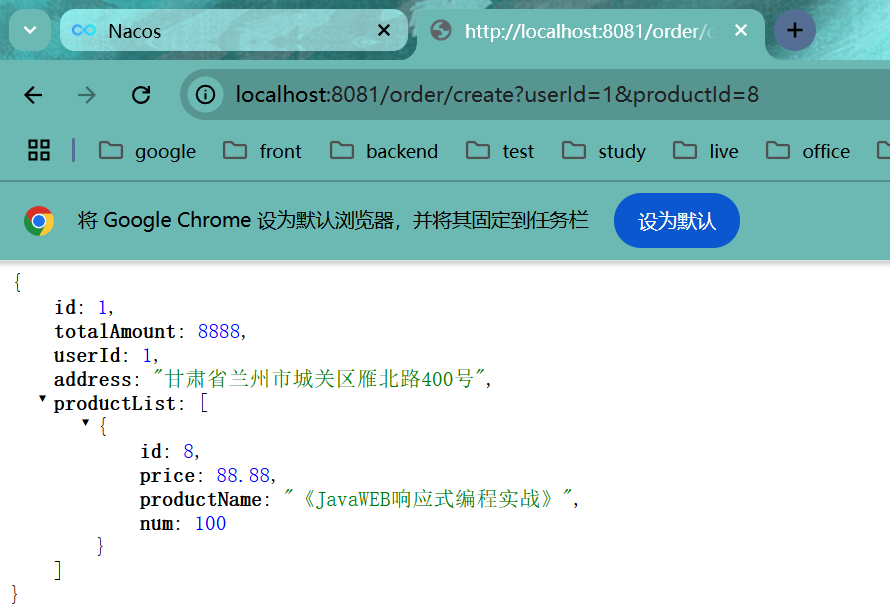Open the bookmarks apps grid icon
The width and height of the screenshot is (890, 609).
[x=38, y=150]
